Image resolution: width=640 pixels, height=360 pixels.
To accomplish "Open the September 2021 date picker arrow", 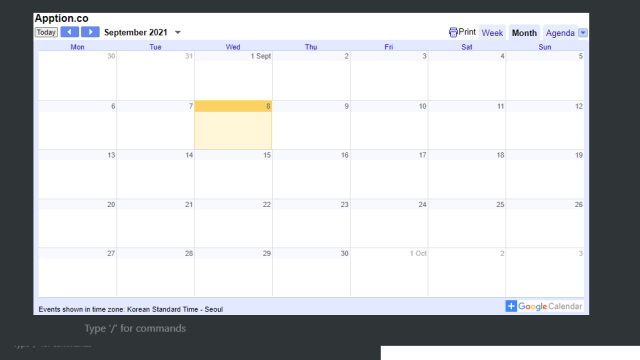I will [178, 33].
